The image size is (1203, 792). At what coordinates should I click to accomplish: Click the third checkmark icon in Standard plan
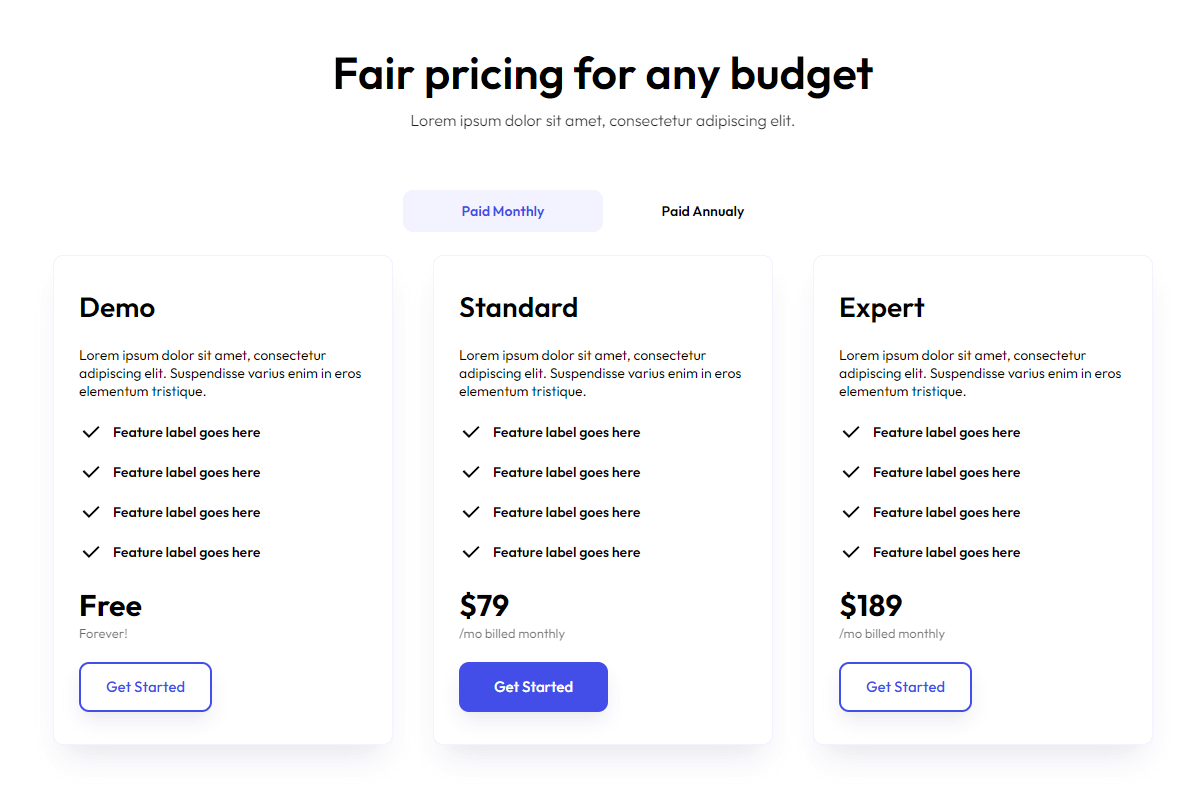pyautogui.click(x=470, y=511)
